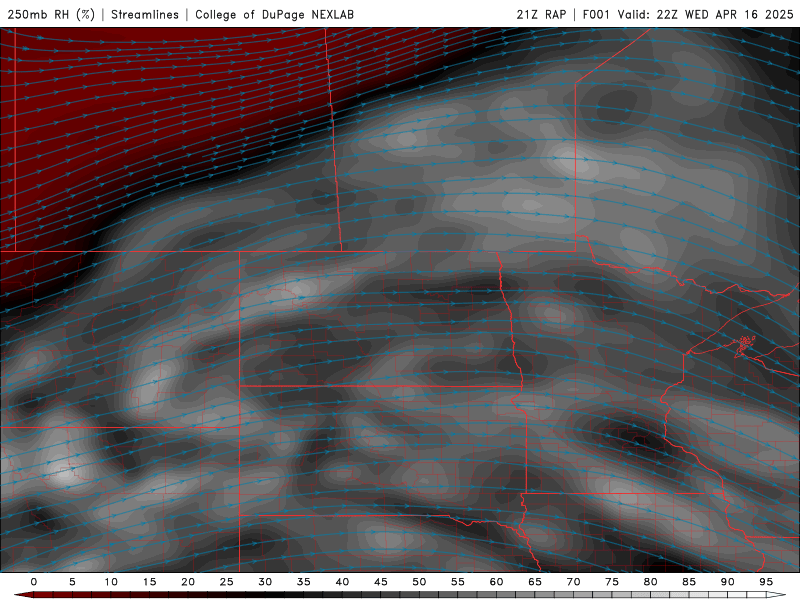Click the colorbar label '40'
The height and width of the screenshot is (600, 800).
(x=342, y=582)
